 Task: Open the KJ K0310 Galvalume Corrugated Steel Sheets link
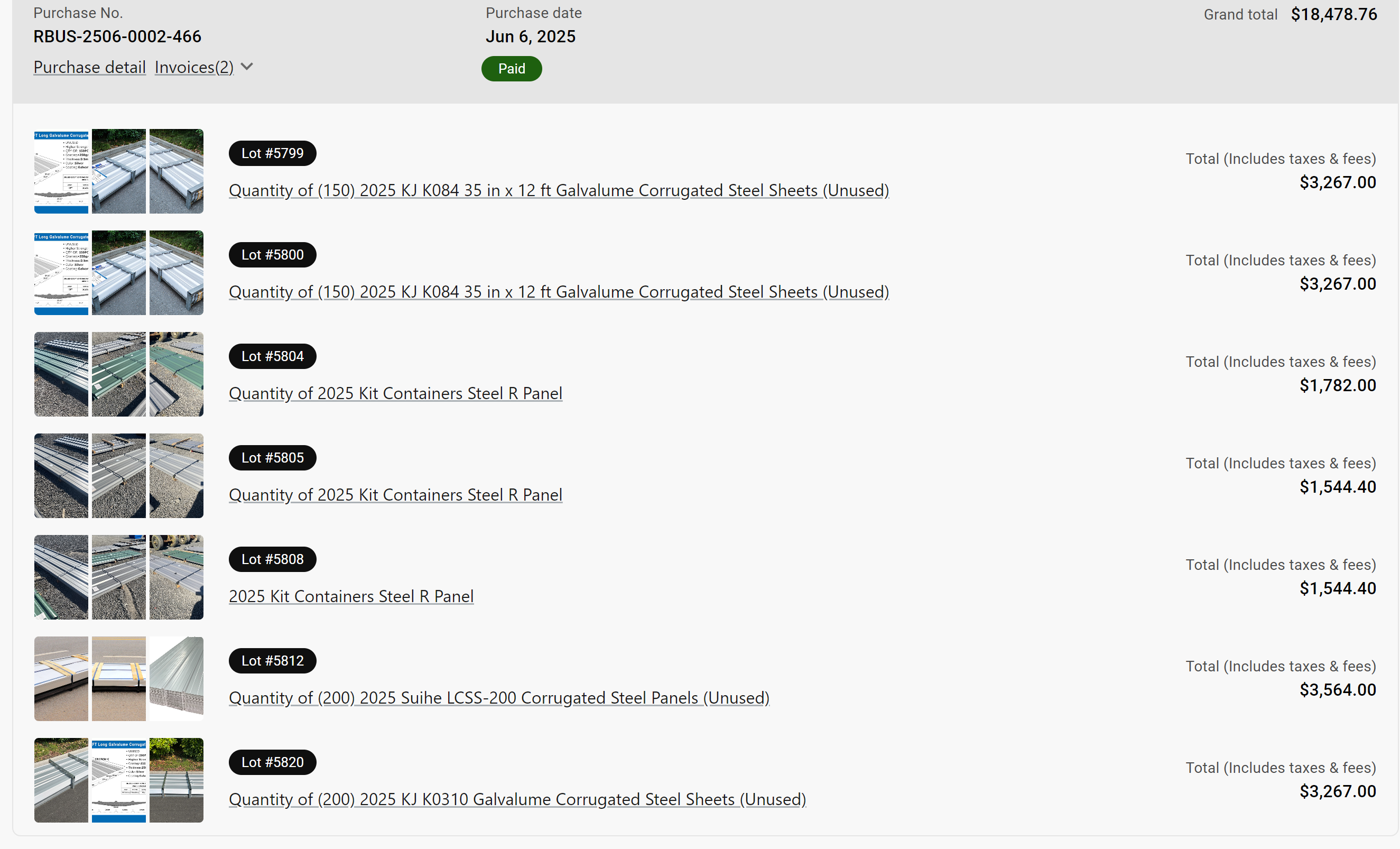pyautogui.click(x=517, y=799)
